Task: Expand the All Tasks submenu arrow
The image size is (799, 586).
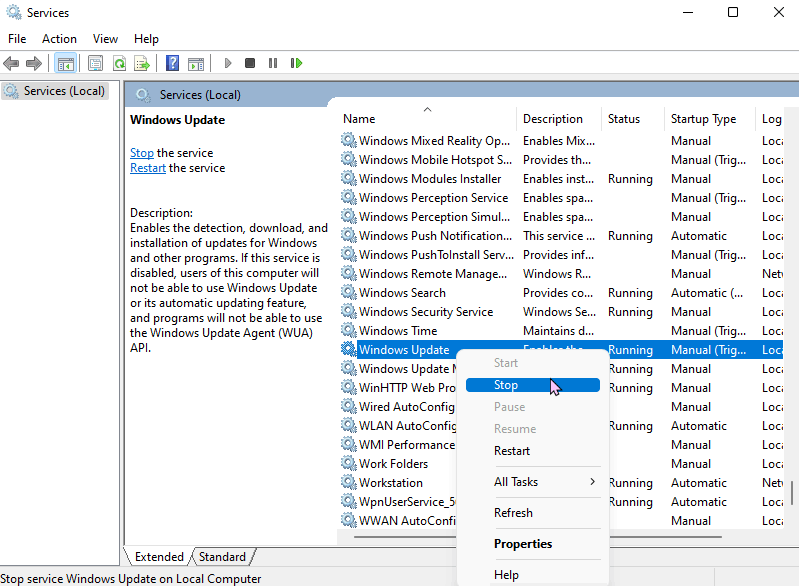Action: tap(592, 482)
